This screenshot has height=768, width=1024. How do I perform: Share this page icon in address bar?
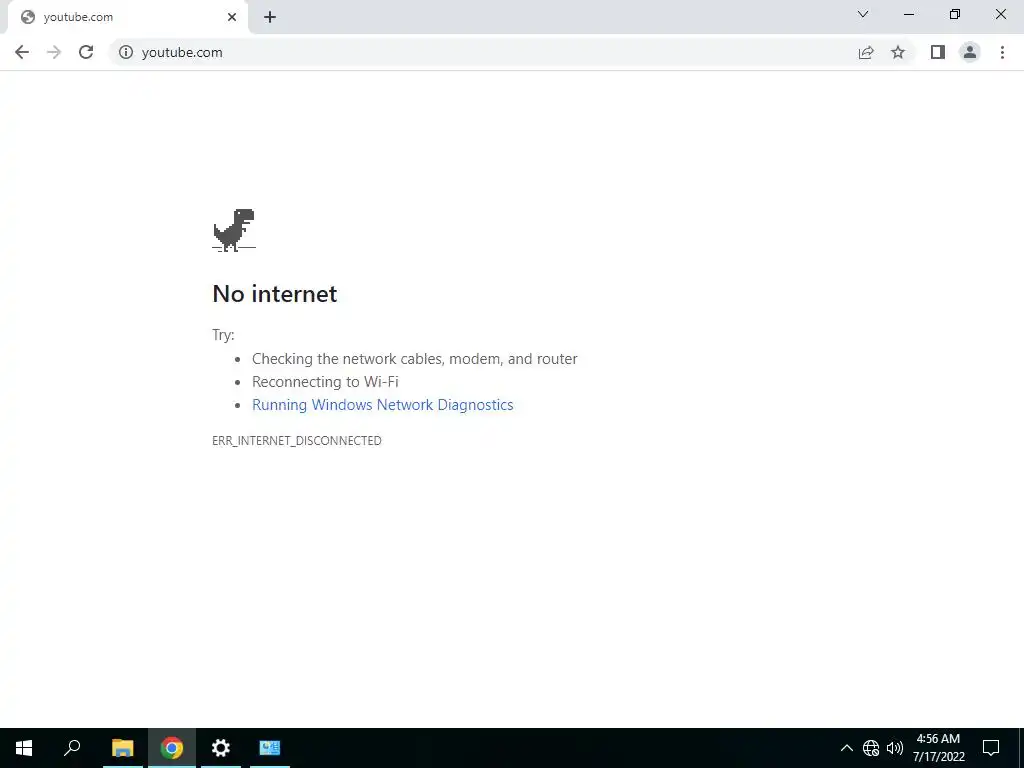click(x=866, y=52)
